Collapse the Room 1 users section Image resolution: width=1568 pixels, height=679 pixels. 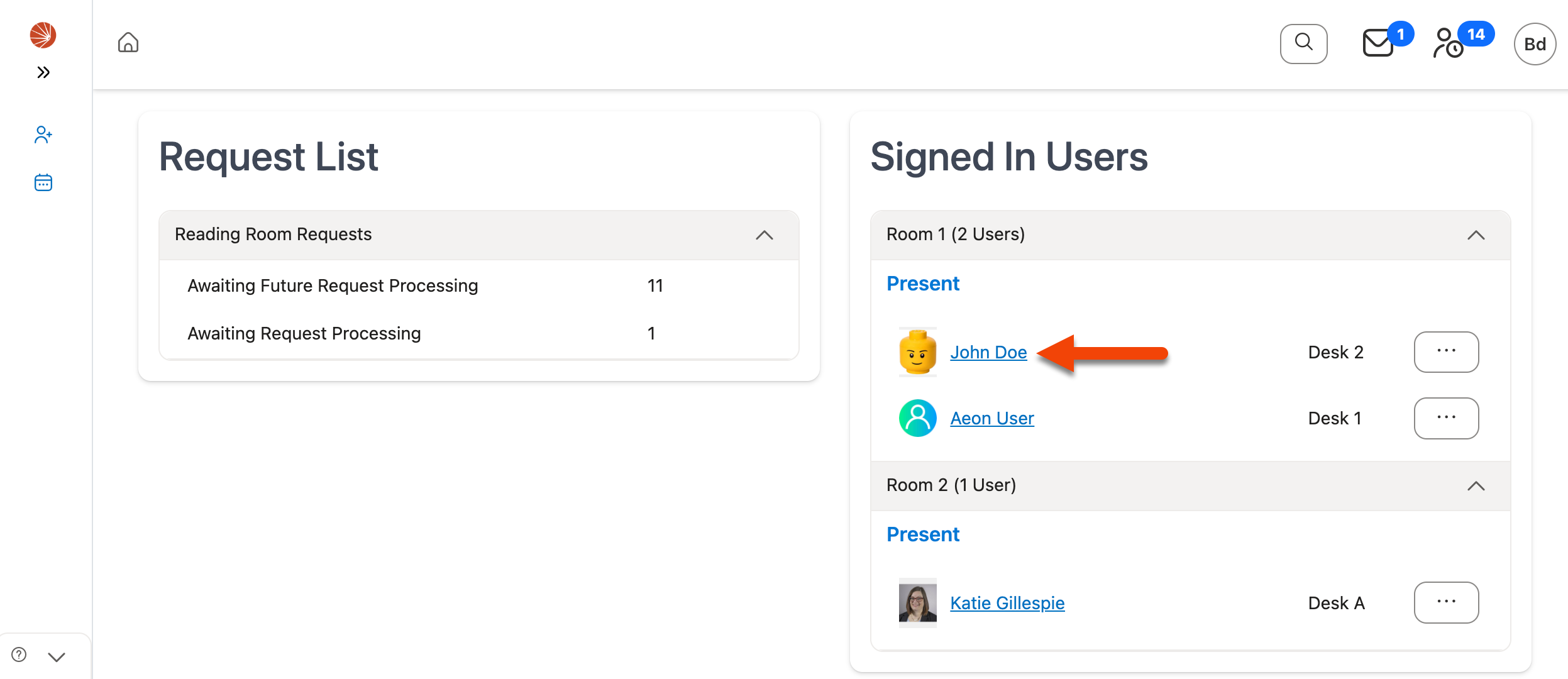[x=1477, y=235]
